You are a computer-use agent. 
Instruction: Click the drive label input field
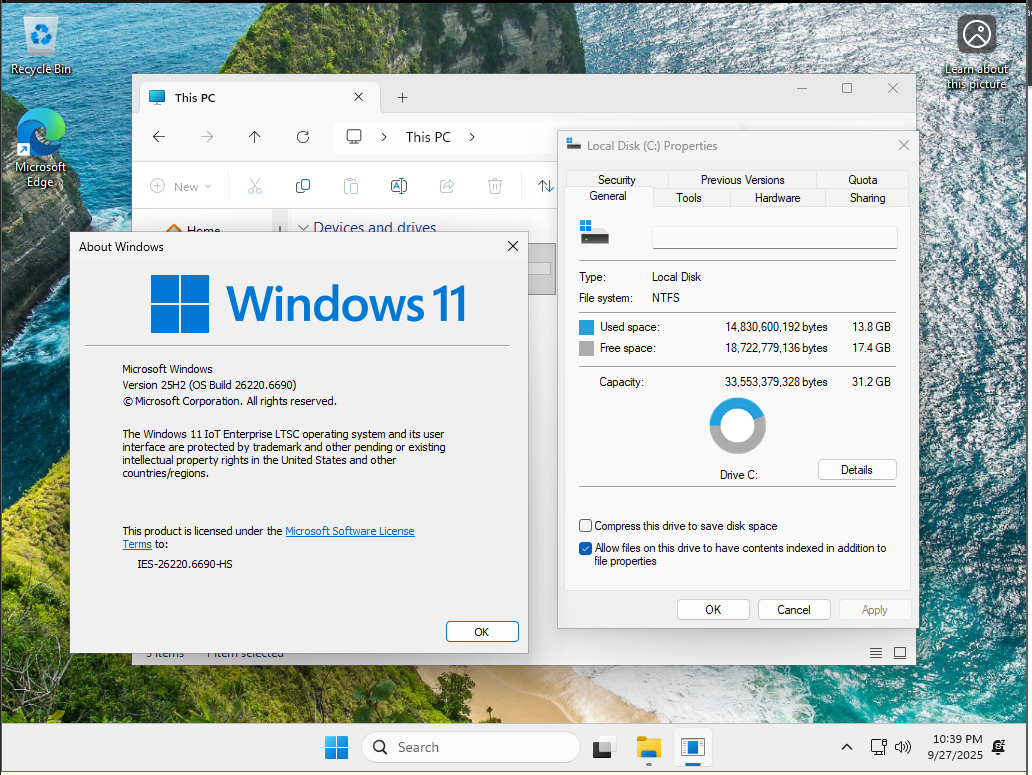point(774,238)
